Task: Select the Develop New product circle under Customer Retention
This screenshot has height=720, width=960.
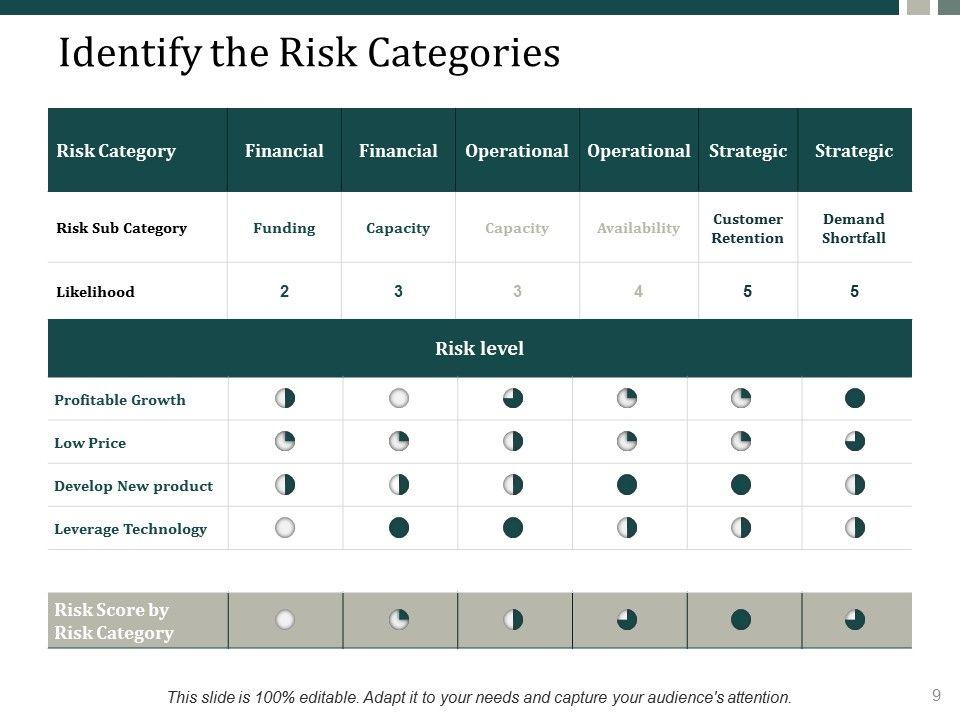Action: 741,485
